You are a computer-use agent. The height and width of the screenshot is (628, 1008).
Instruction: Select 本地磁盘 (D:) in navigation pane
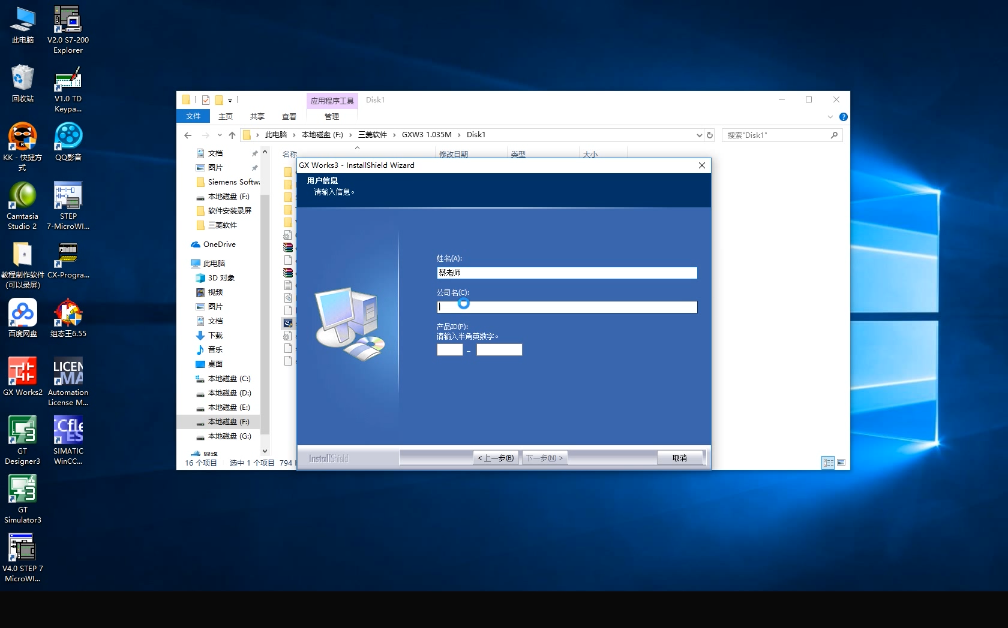(223, 393)
